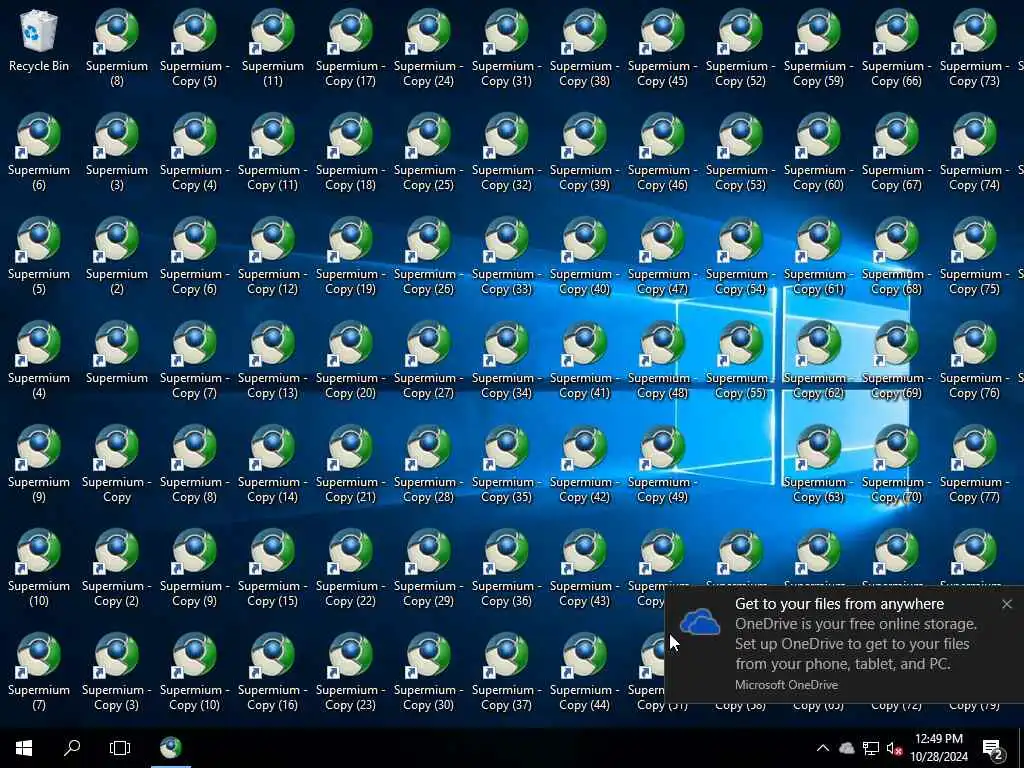The width and height of the screenshot is (1024, 768).
Task: Select the Supermium - Copy (11) shortcut
Action: (x=272, y=152)
